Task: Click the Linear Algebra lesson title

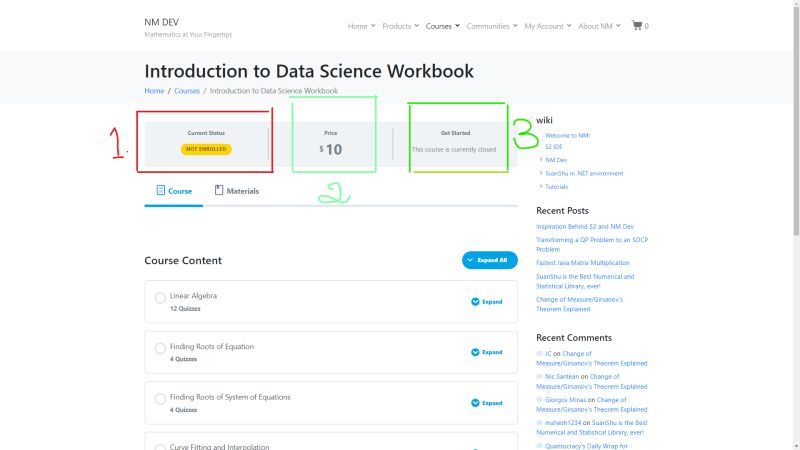Action: 193,296
